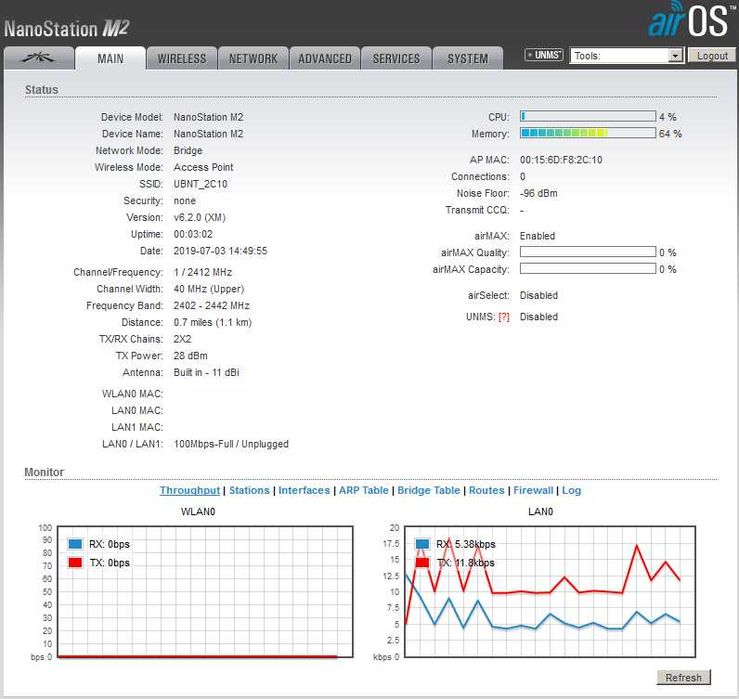Screen dimensions: 739x699
Task: Show the Interfaces monitor view
Action: [304, 490]
